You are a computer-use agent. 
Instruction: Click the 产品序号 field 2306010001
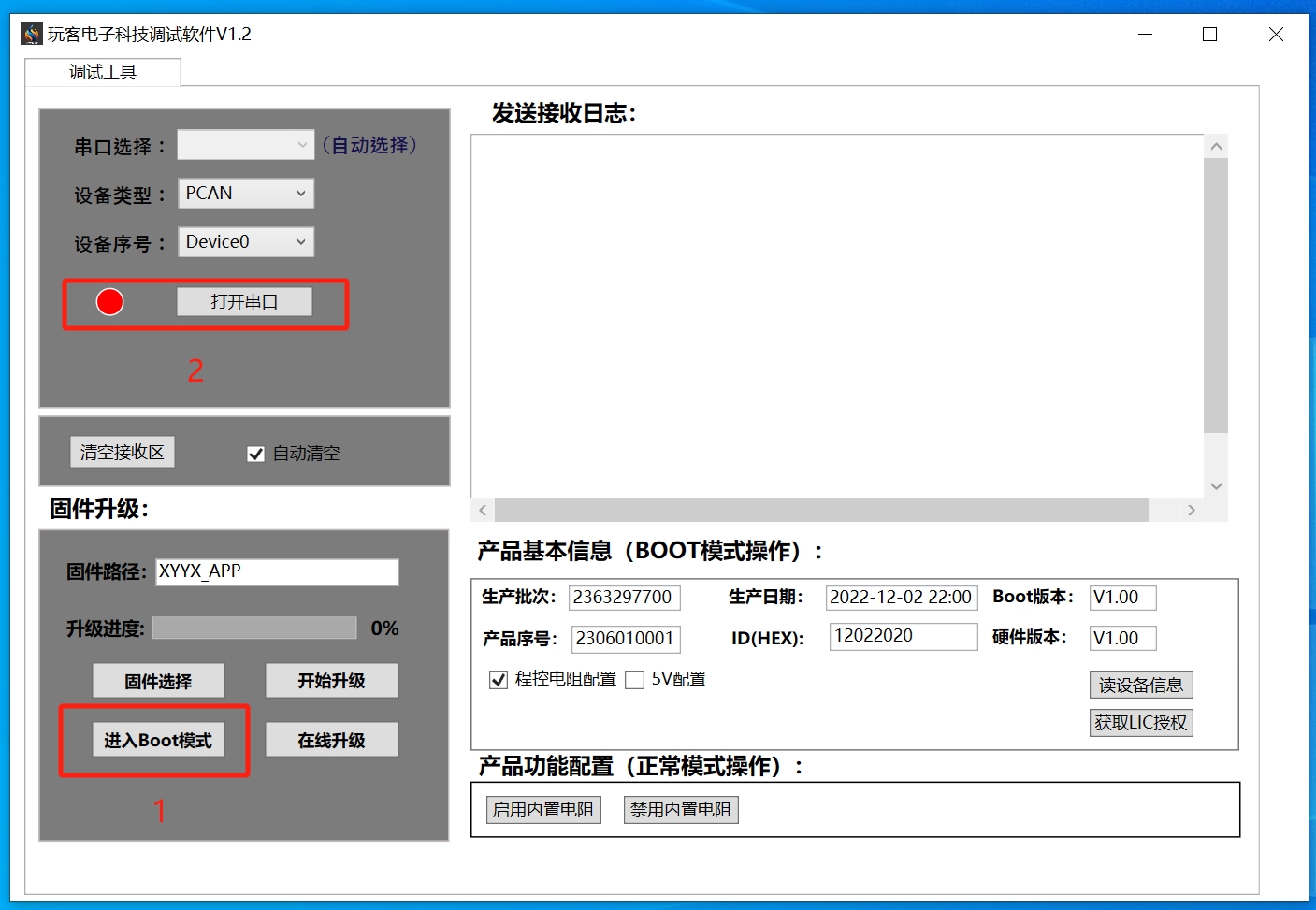626,639
